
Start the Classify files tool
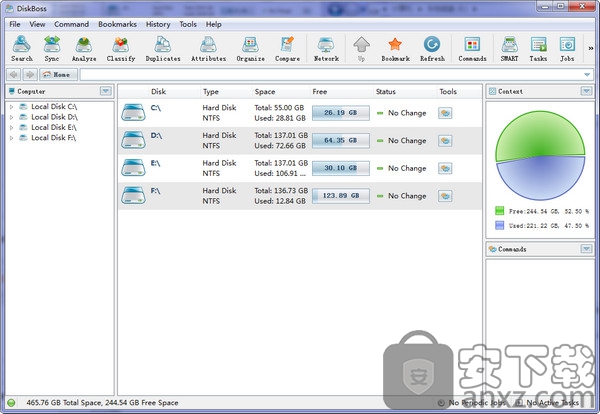121,49
